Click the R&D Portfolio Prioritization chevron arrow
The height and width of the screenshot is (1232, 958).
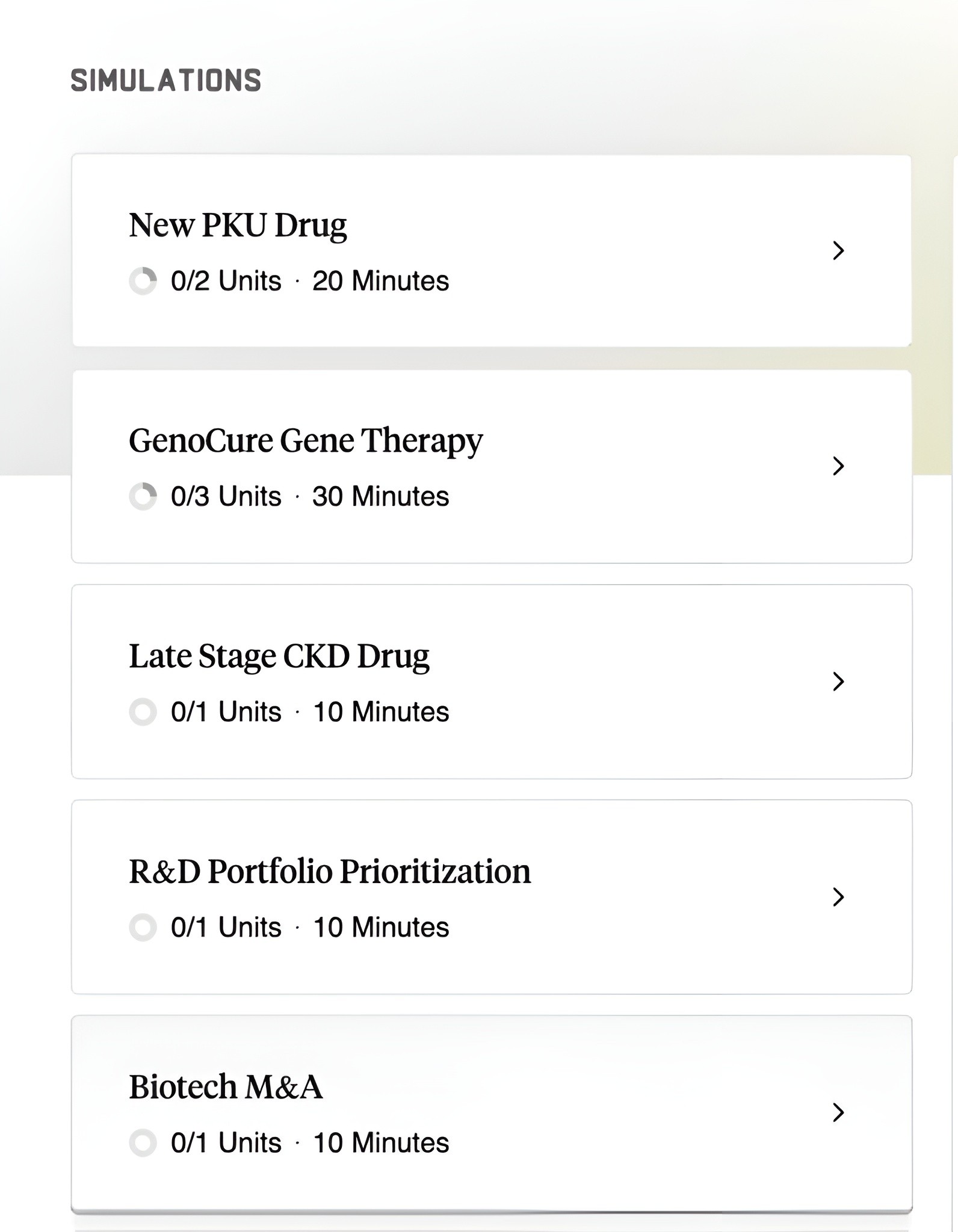click(x=838, y=897)
